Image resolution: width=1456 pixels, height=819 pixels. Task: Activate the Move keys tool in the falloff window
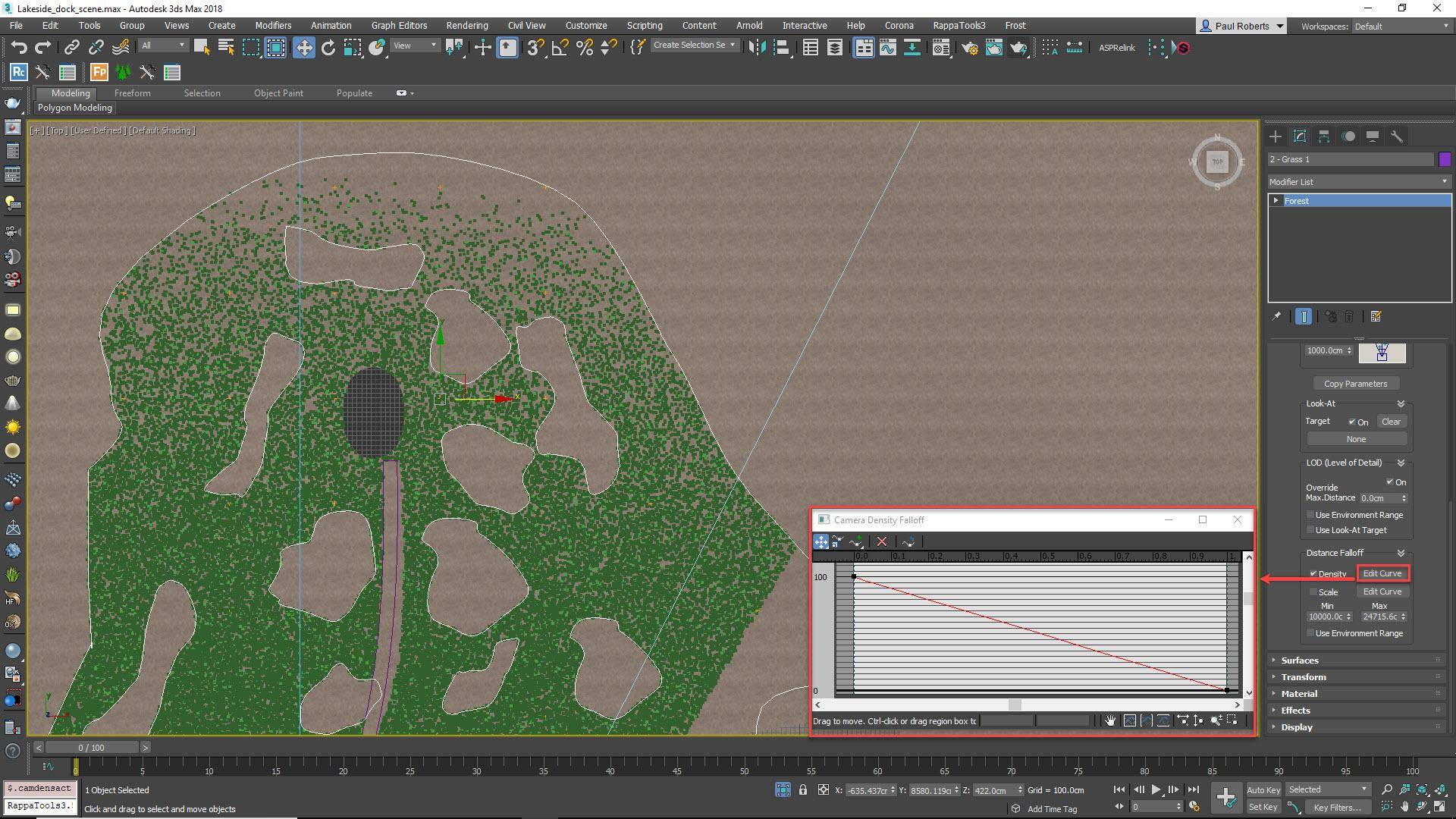[x=821, y=541]
